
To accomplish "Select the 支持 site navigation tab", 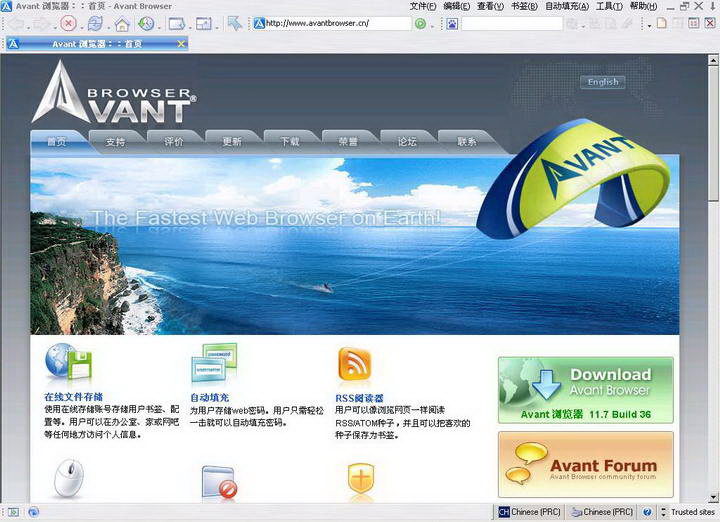I will tap(116, 141).
